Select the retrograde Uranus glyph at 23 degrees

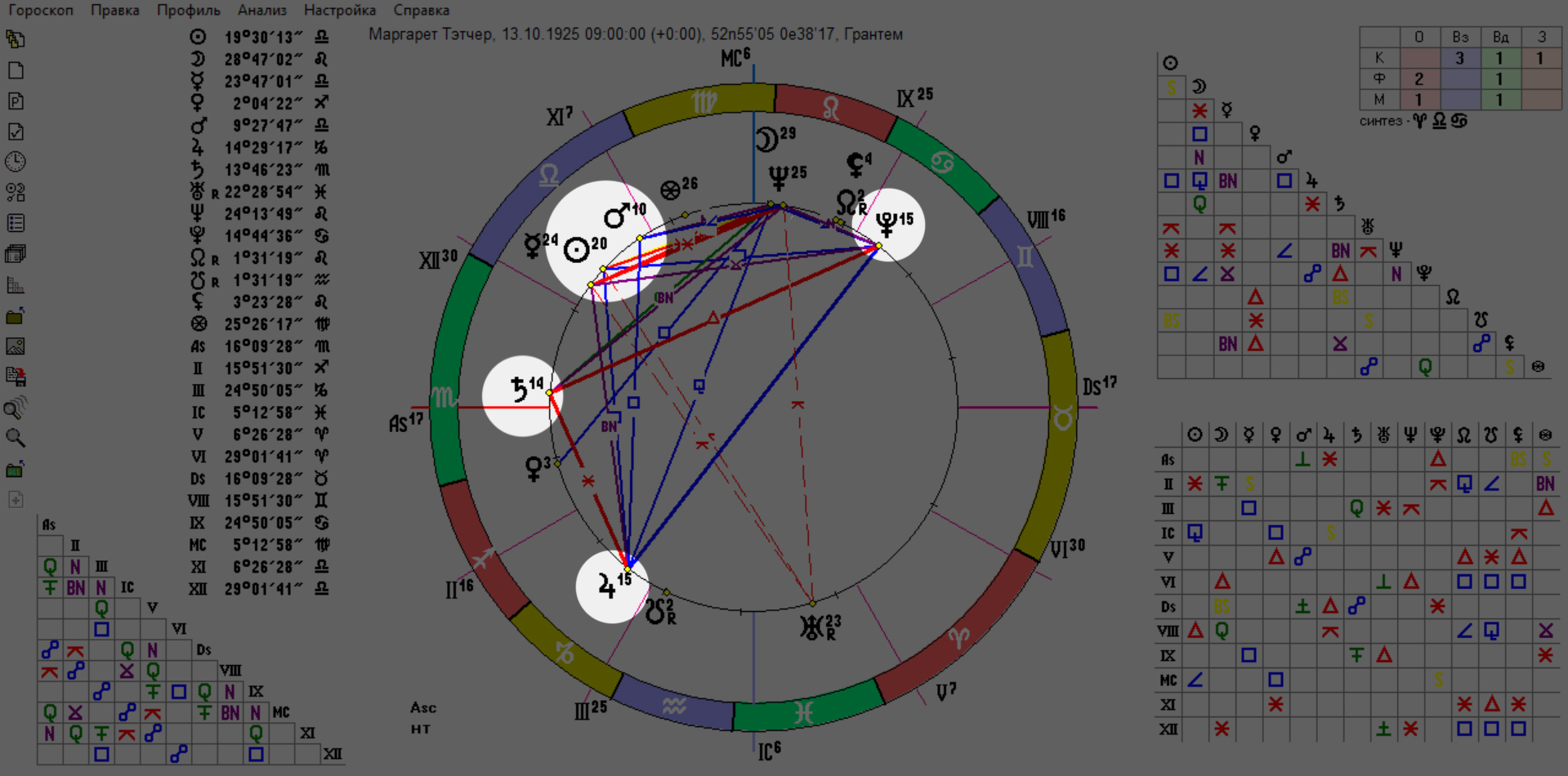812,627
